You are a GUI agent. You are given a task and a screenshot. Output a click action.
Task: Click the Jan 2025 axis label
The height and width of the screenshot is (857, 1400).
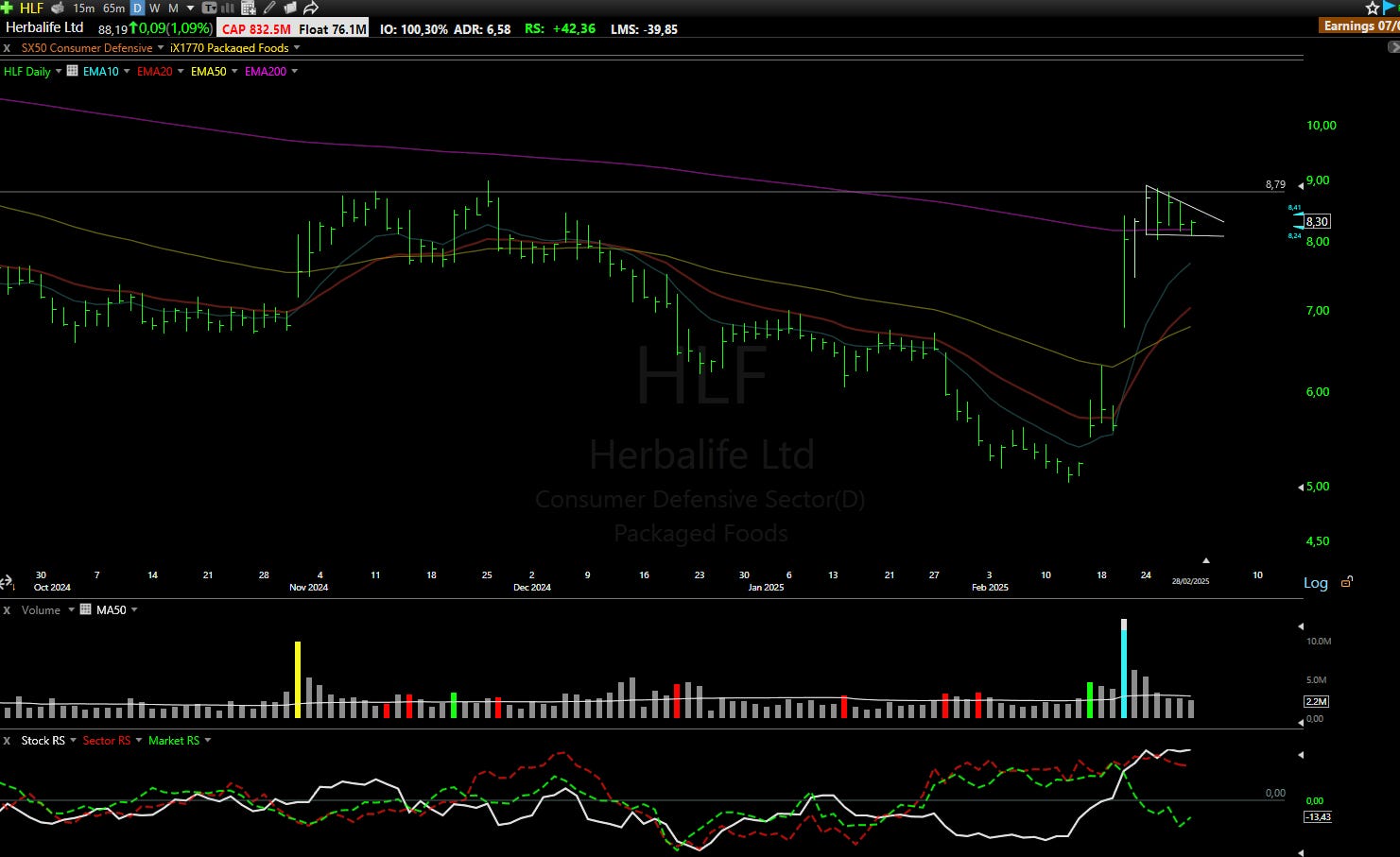(766, 587)
